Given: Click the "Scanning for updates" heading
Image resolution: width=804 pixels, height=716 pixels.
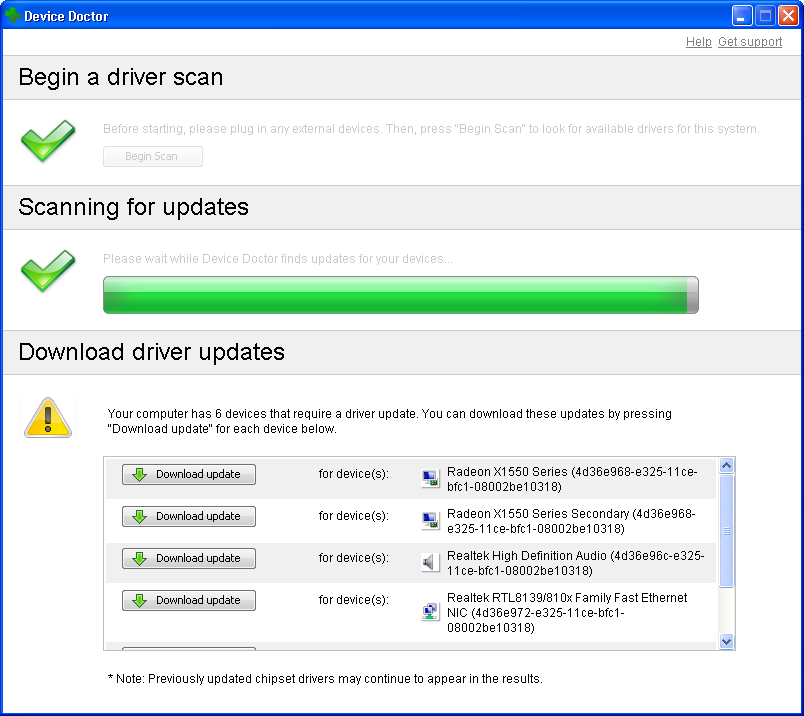Looking at the screenshot, I should point(133,207).
